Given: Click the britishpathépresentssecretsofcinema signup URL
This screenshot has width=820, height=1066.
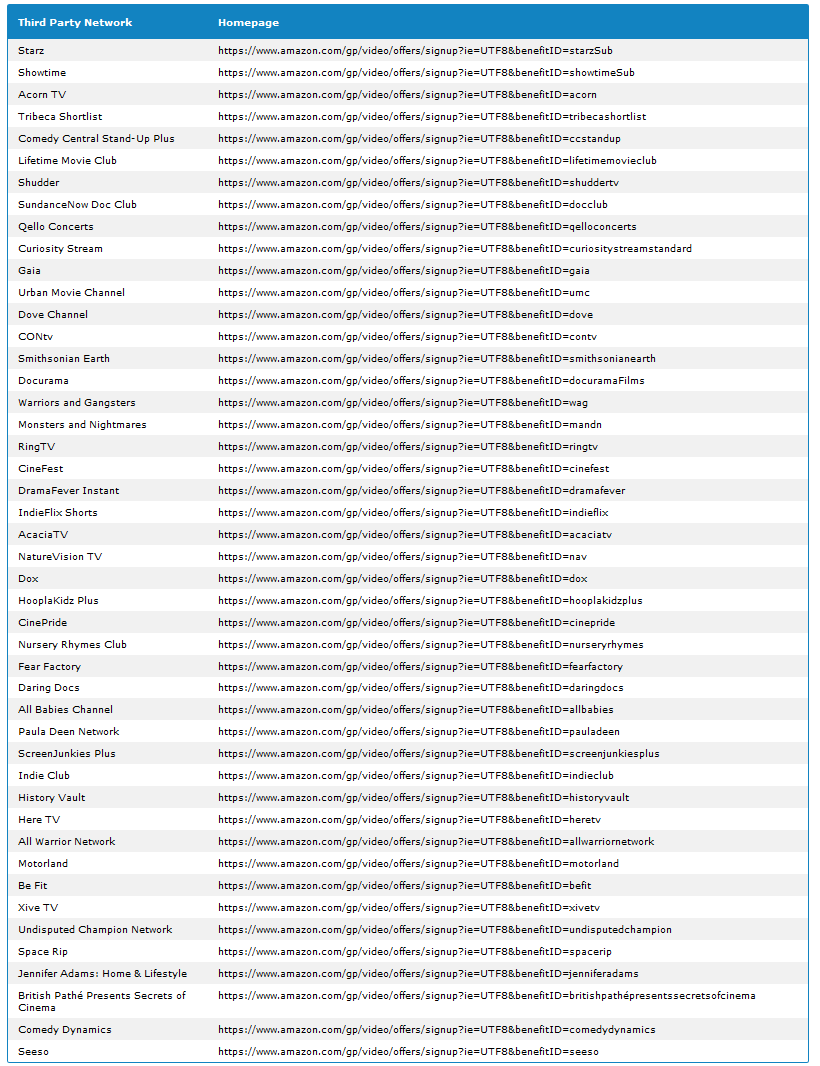Looking at the screenshot, I should pyautogui.click(x=487, y=995).
